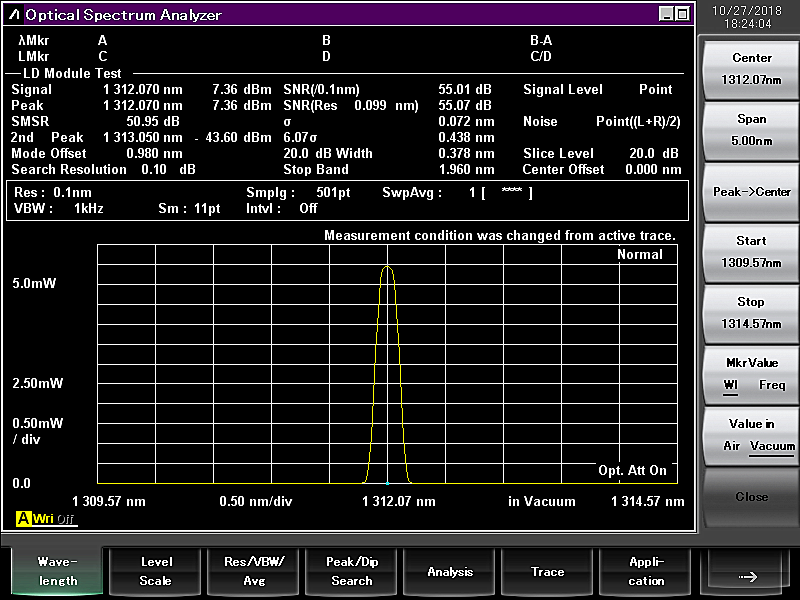Open the Application menu
This screenshot has height=600, width=800.
646,572
